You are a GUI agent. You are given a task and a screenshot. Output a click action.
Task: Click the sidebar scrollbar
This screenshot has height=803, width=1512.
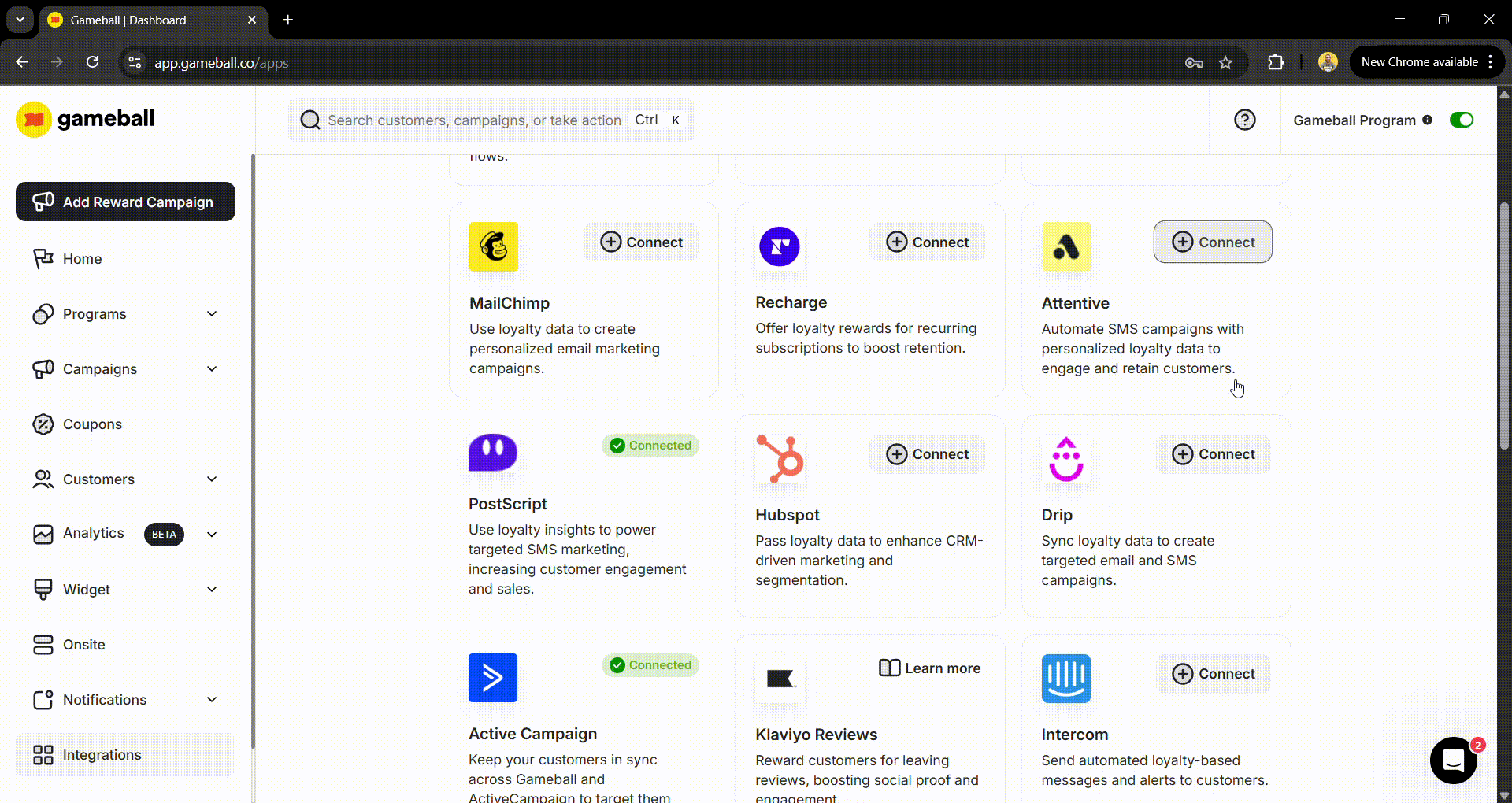point(253,451)
